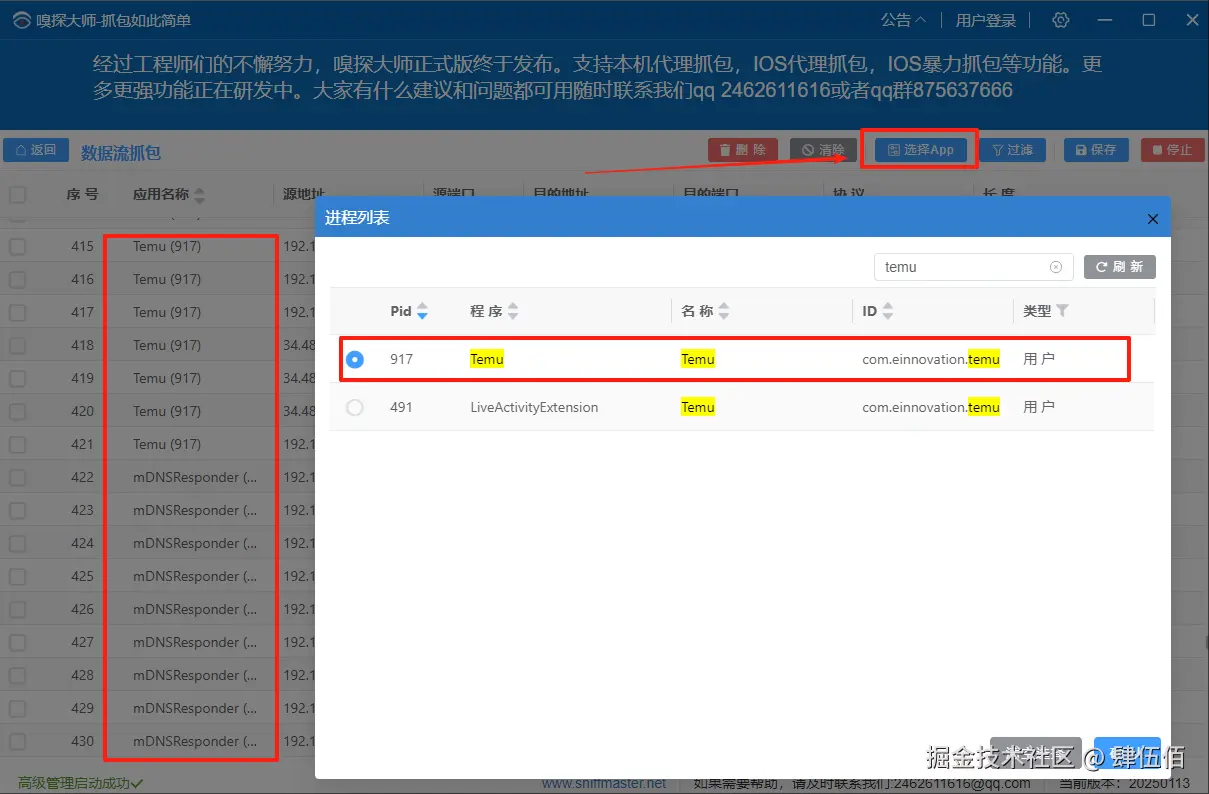Sort the Pid column using its sort arrows
The width and height of the screenshot is (1209, 794).
tap(422, 311)
